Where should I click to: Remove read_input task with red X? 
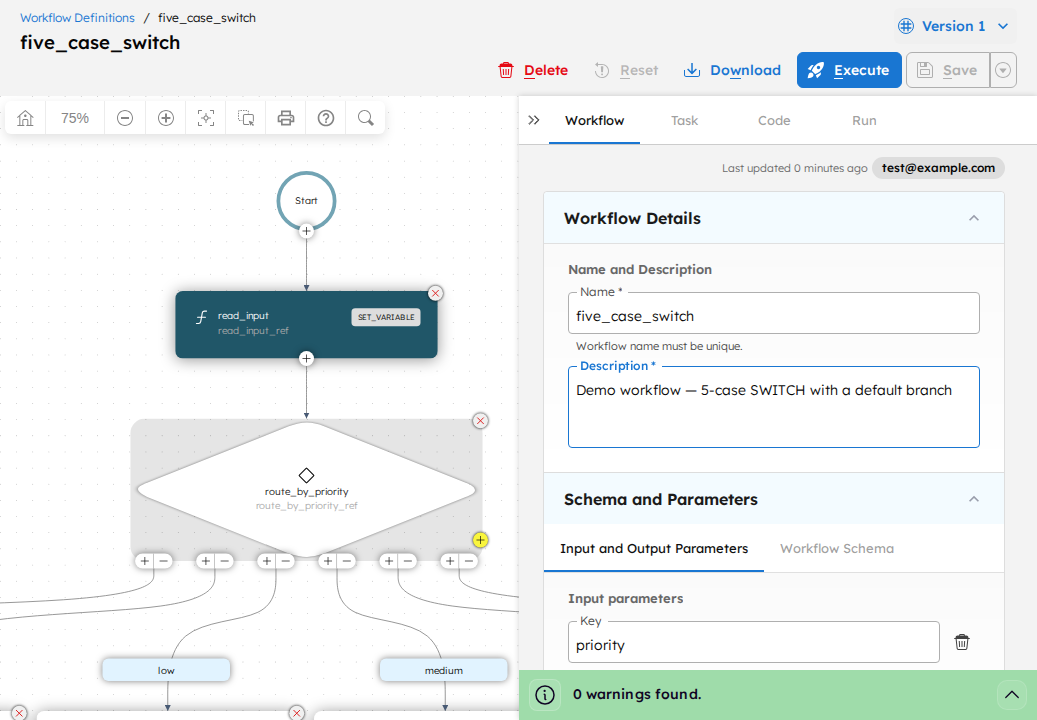point(435,293)
